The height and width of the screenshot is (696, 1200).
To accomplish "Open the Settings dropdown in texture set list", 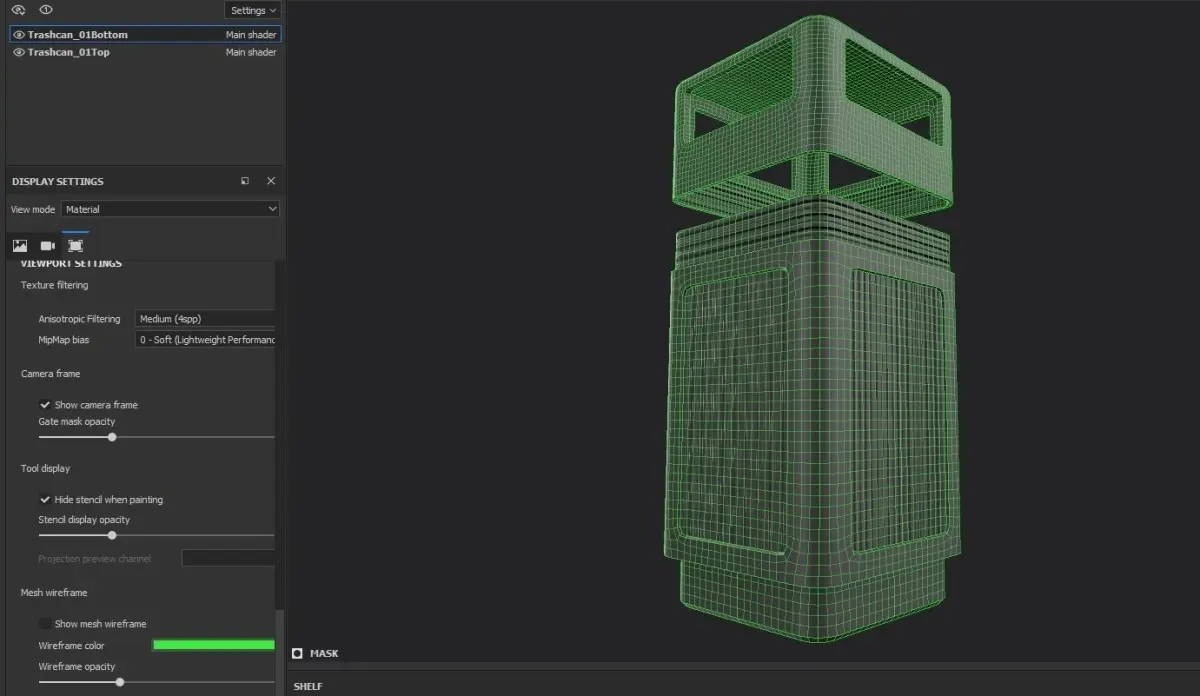I will coord(253,10).
